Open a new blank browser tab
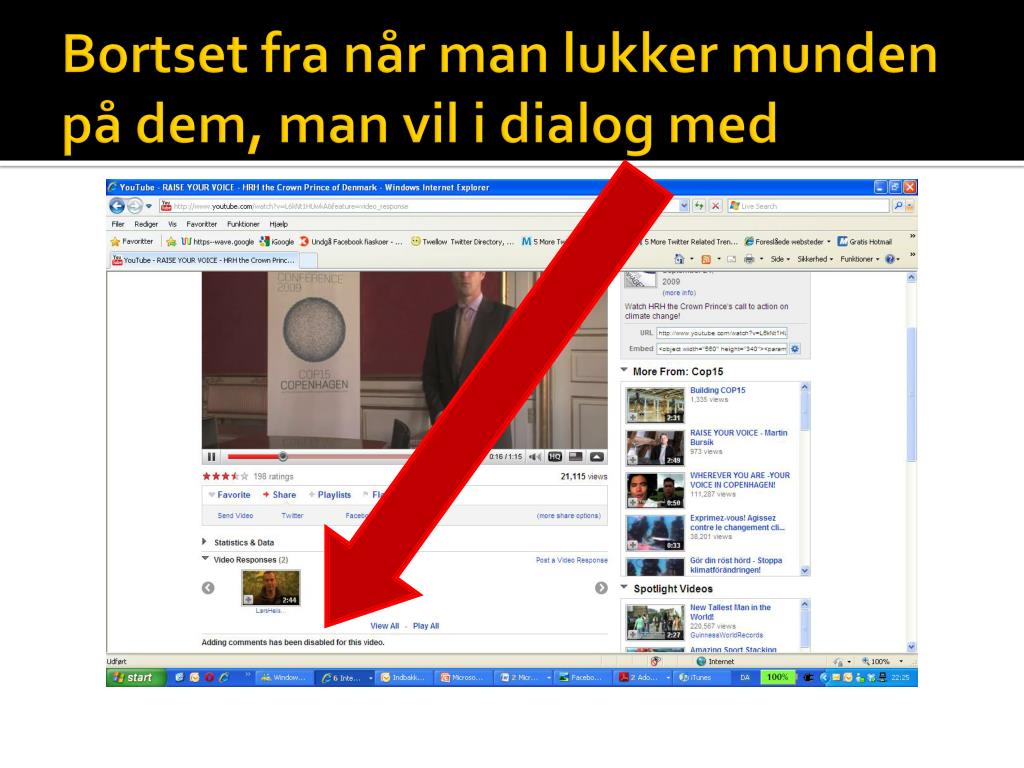Image resolution: width=1024 pixels, height=768 pixels. click(308, 261)
